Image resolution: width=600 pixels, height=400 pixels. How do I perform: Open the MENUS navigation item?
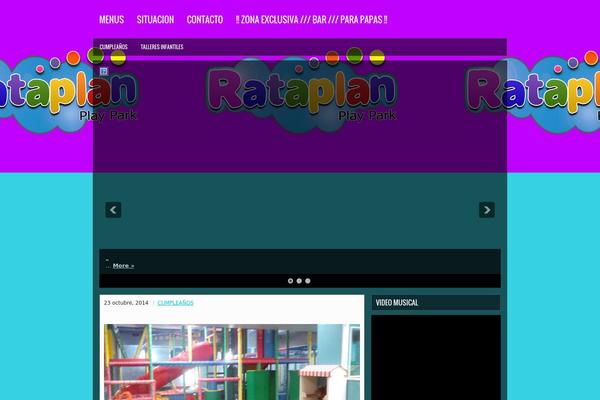(111, 20)
